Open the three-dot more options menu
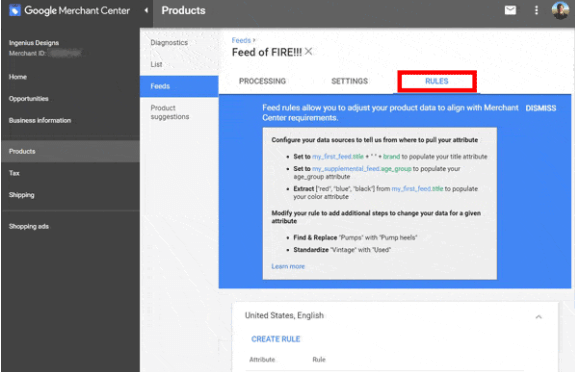 coord(536,10)
